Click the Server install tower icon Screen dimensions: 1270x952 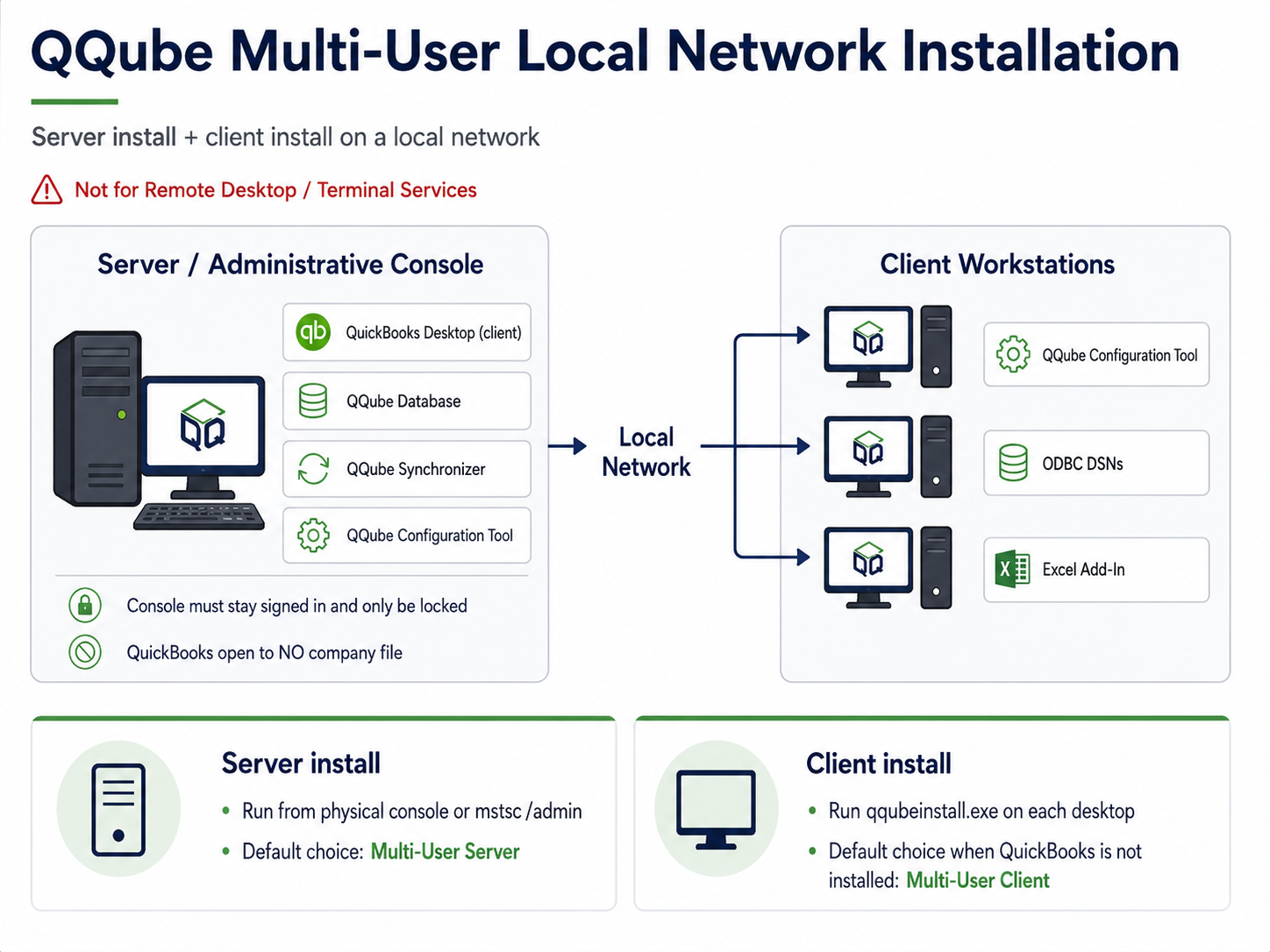click(118, 810)
